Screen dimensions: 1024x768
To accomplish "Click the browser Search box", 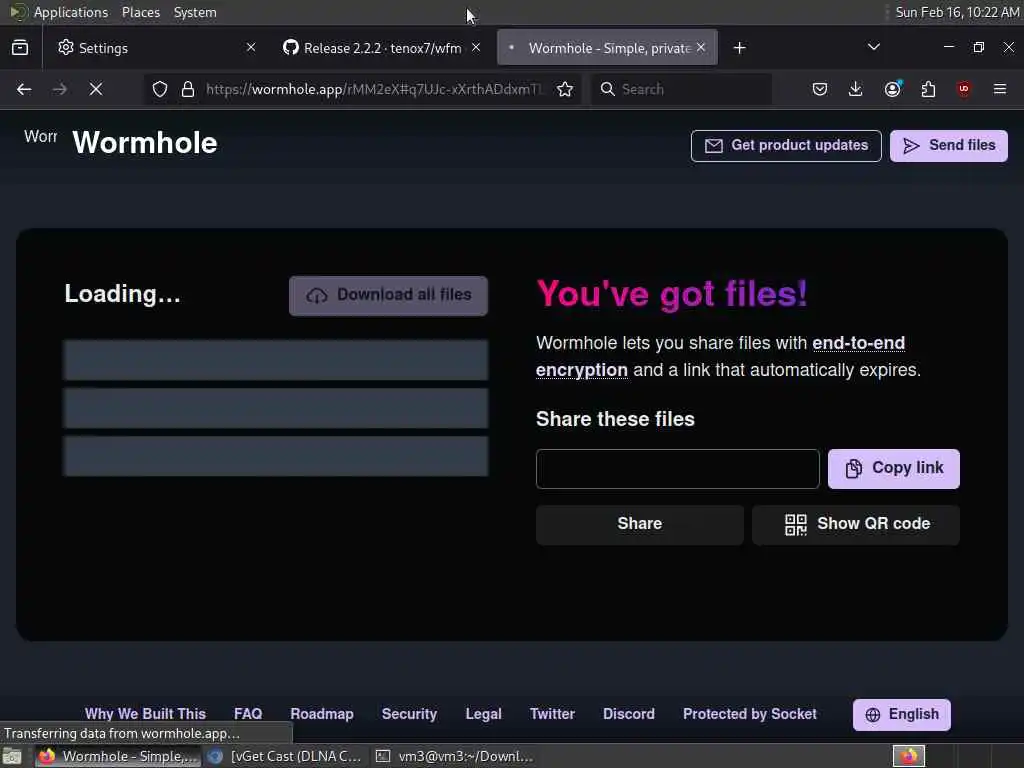I will [681, 89].
